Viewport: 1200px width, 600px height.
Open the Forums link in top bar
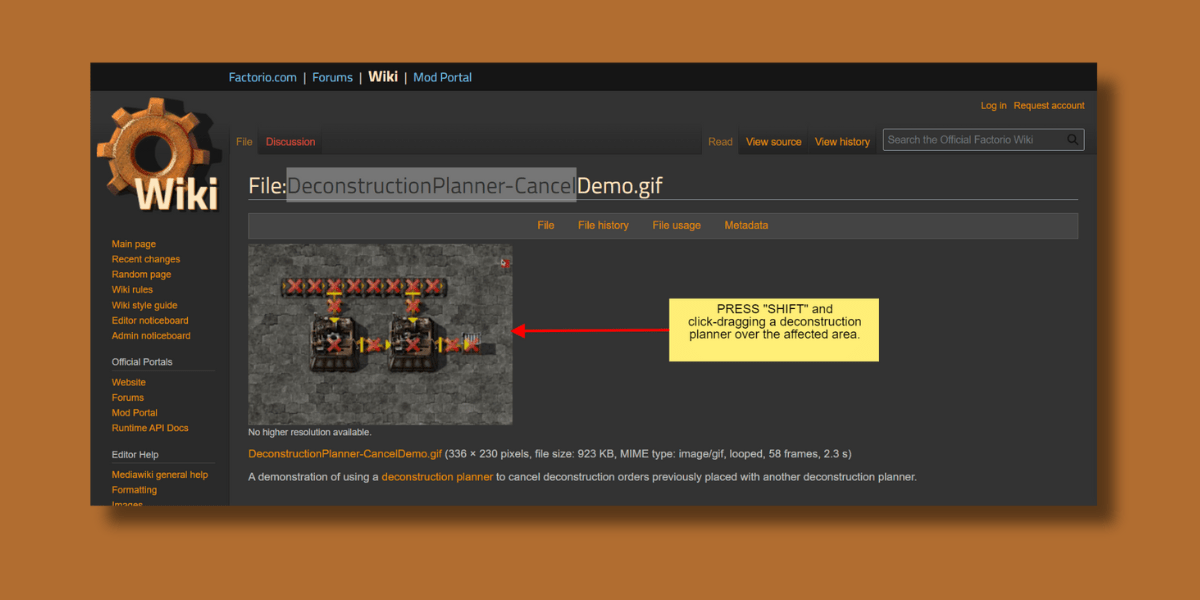332,77
